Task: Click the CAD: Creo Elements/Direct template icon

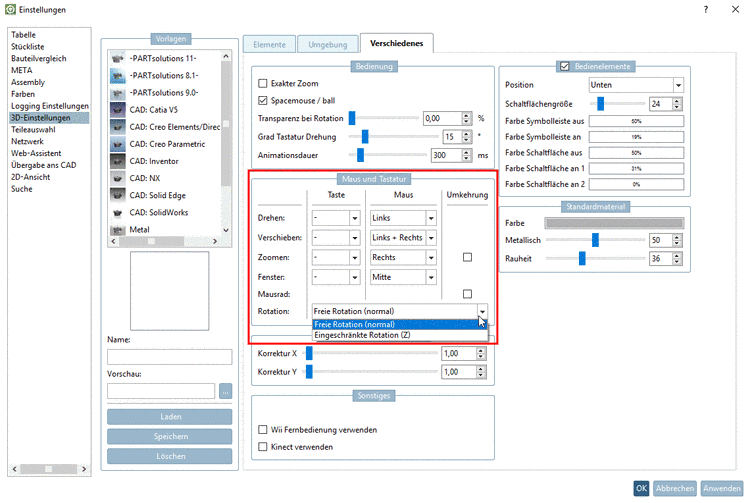Action: 118,127
